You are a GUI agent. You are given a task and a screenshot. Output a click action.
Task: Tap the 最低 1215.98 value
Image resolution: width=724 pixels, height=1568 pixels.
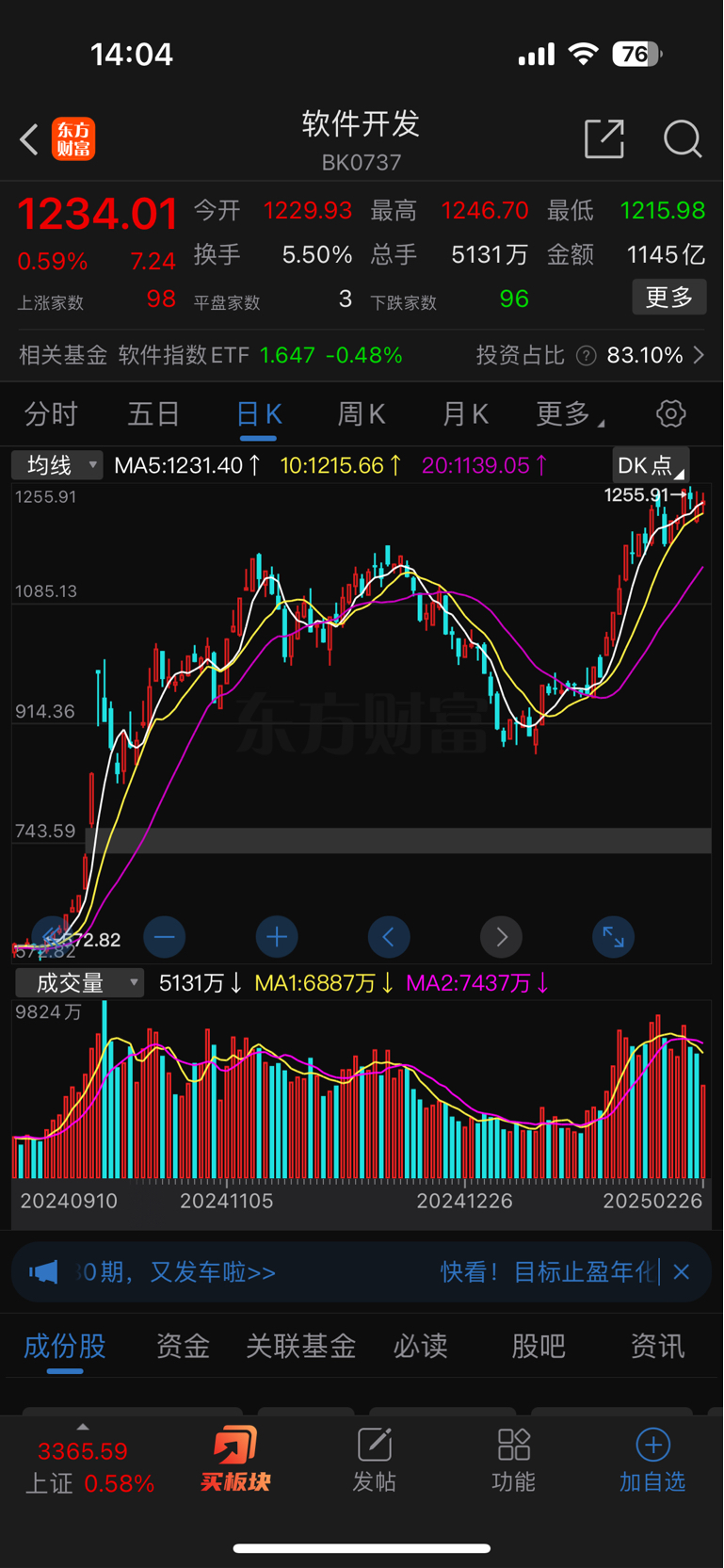point(663,210)
